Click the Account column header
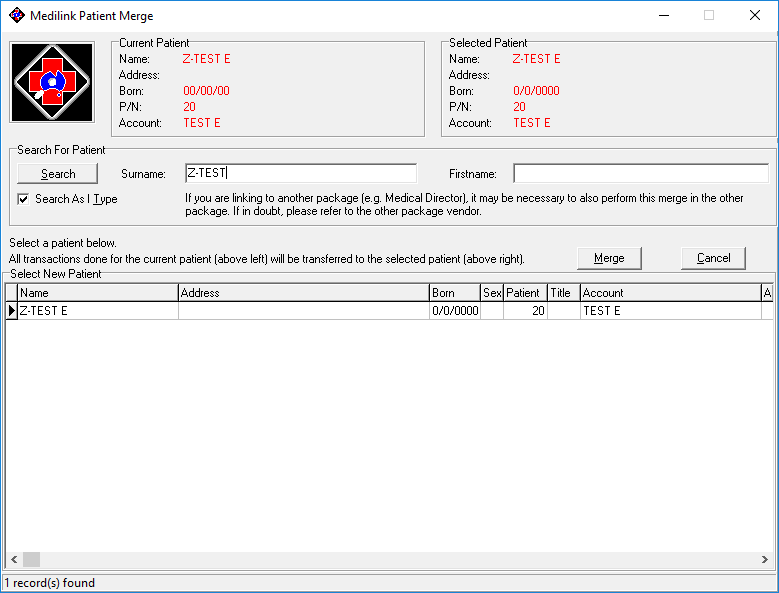The width and height of the screenshot is (779, 593). tap(671, 293)
